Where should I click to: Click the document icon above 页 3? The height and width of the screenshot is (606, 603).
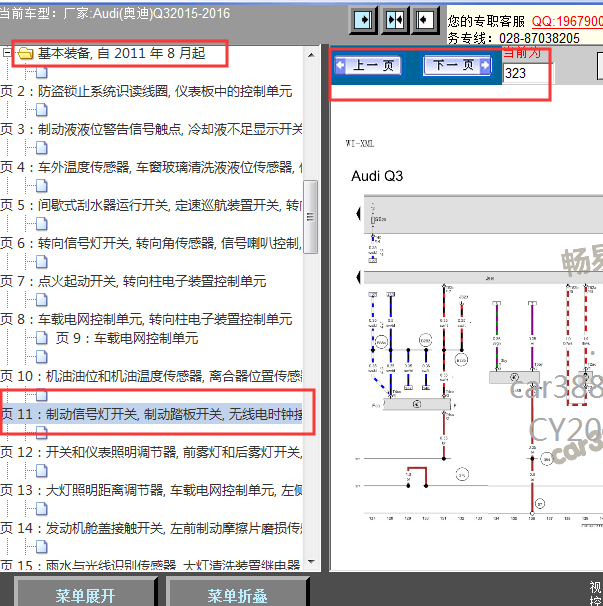[x=42, y=110]
